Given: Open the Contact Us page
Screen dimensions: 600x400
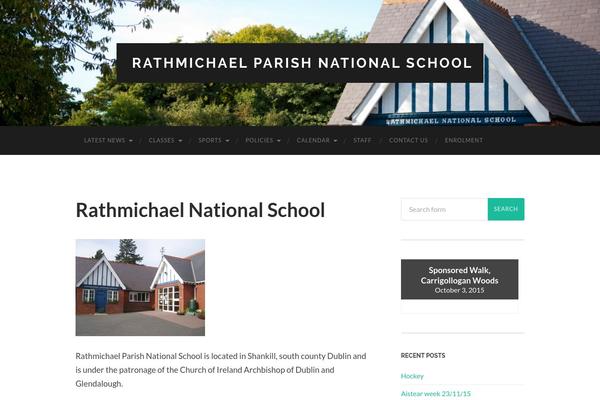Looking at the screenshot, I should point(408,140).
